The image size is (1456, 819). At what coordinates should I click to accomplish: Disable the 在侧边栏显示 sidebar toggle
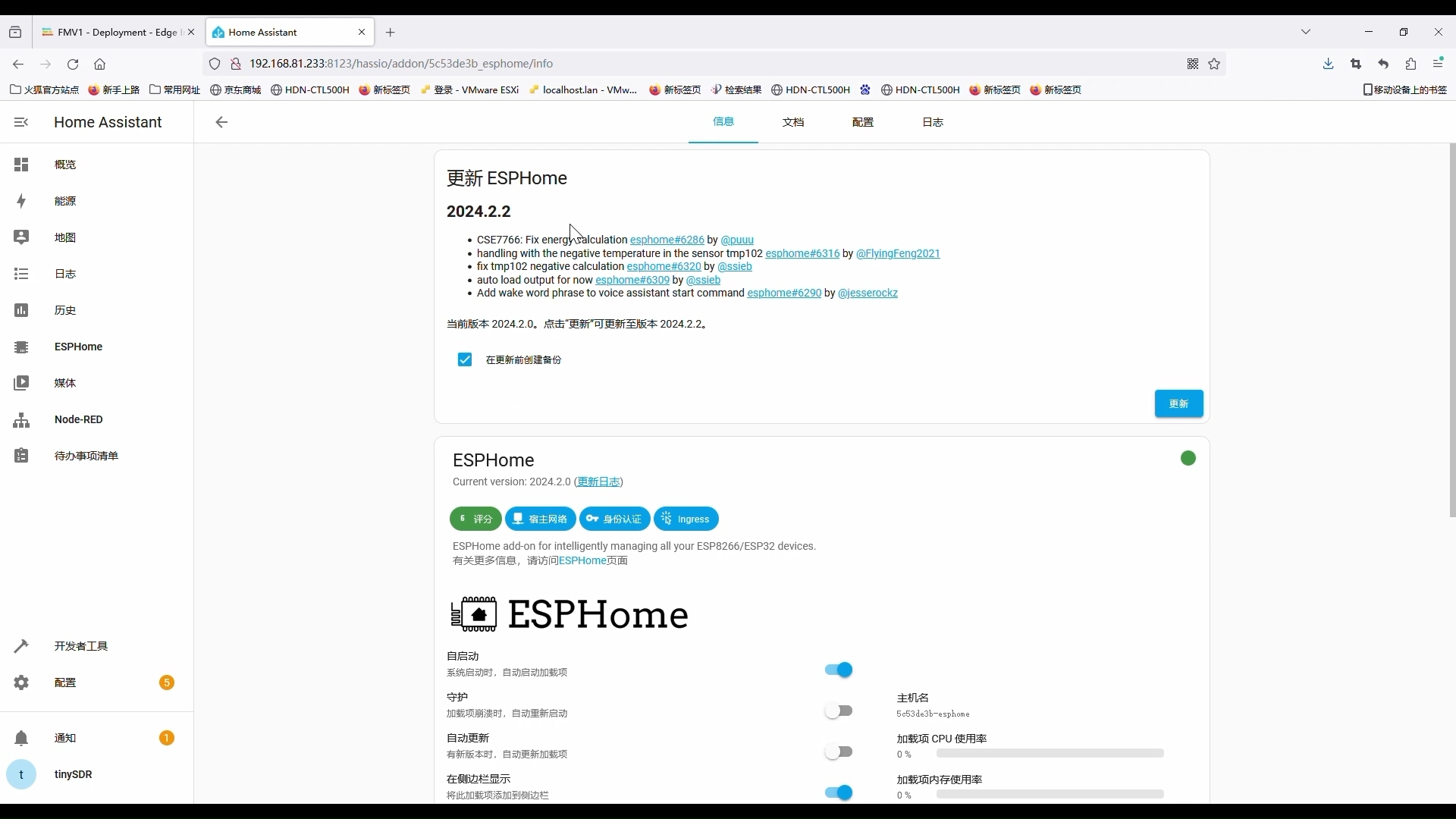839,792
